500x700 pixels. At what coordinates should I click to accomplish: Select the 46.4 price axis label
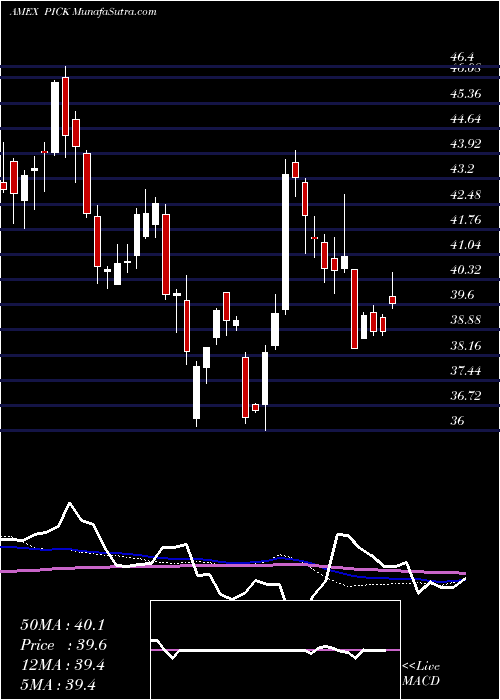click(x=462, y=58)
